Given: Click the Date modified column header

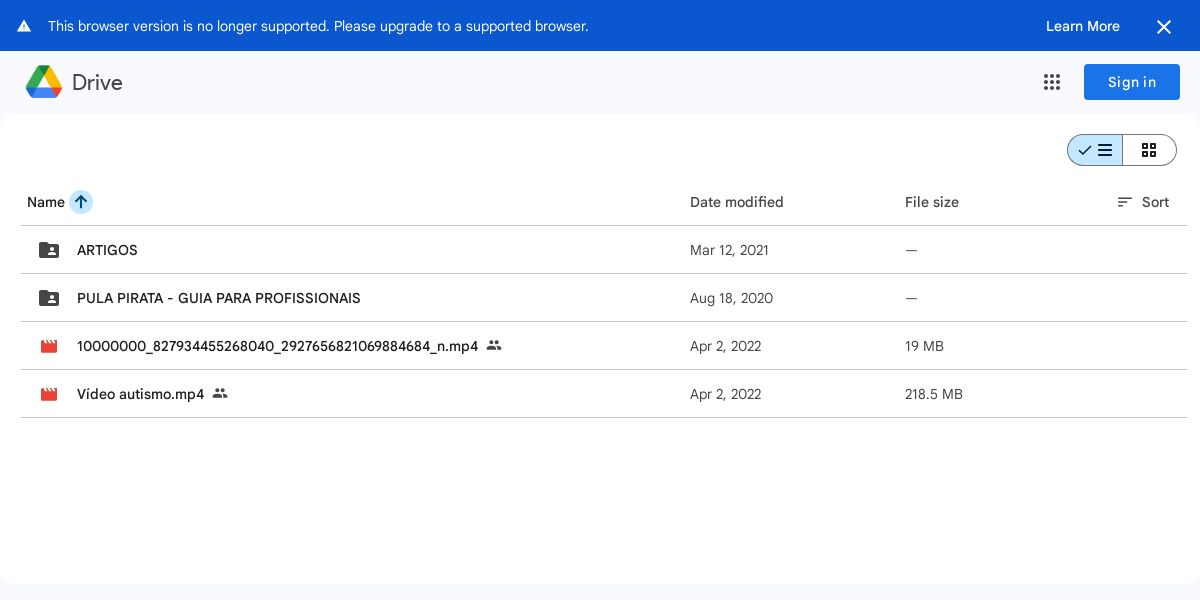Looking at the screenshot, I should point(736,202).
